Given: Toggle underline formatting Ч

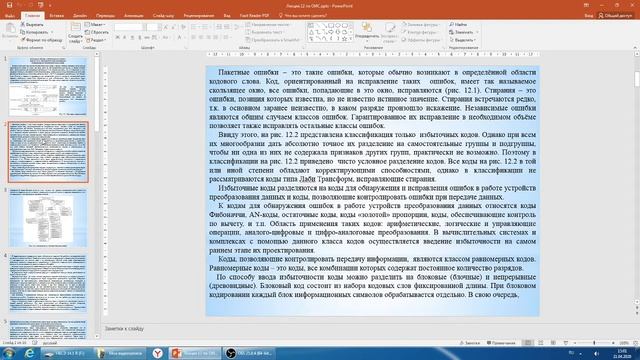Looking at the screenshot, I should (132, 38).
